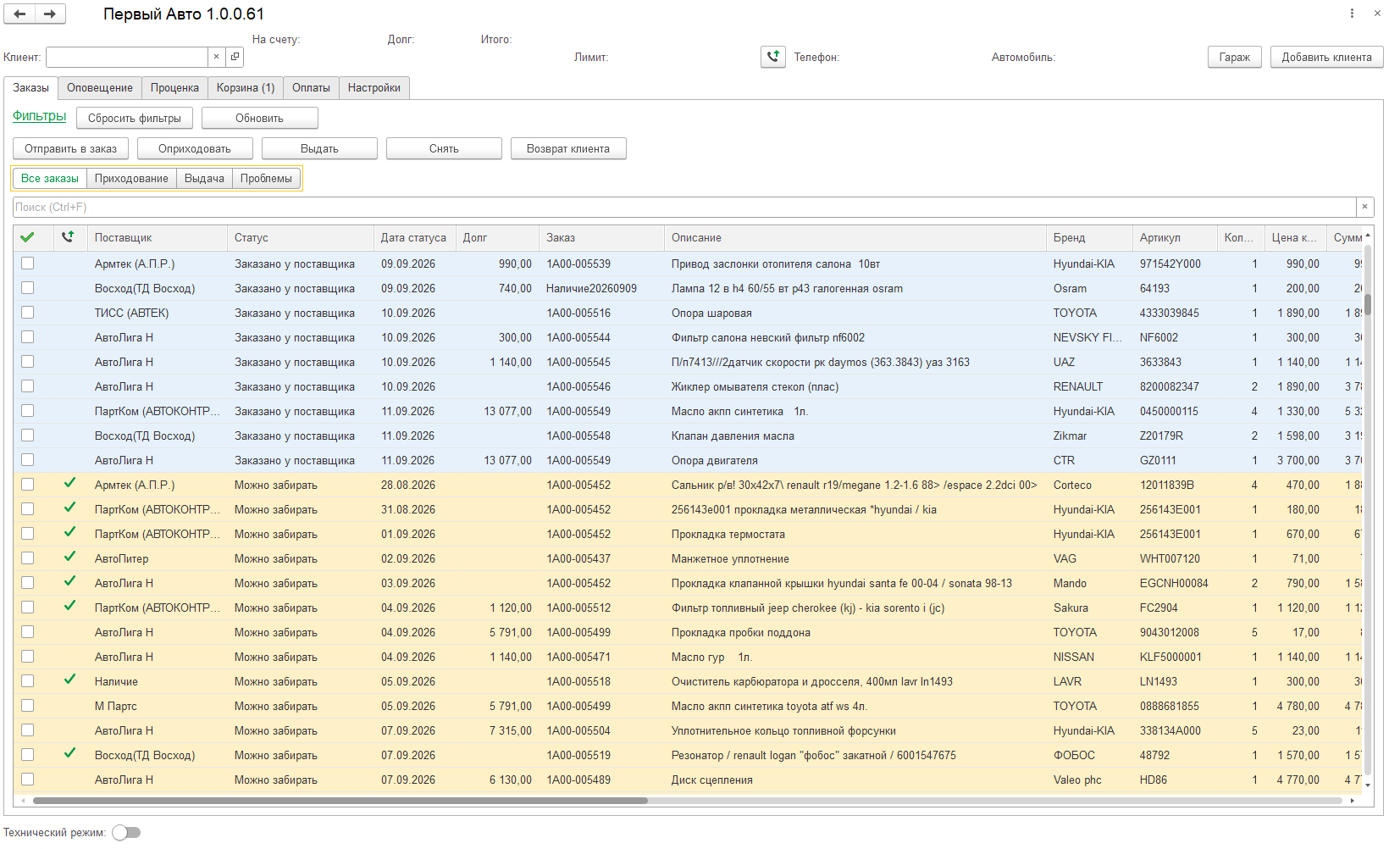Check the box for Армтек order 1А00-005539

point(28,264)
